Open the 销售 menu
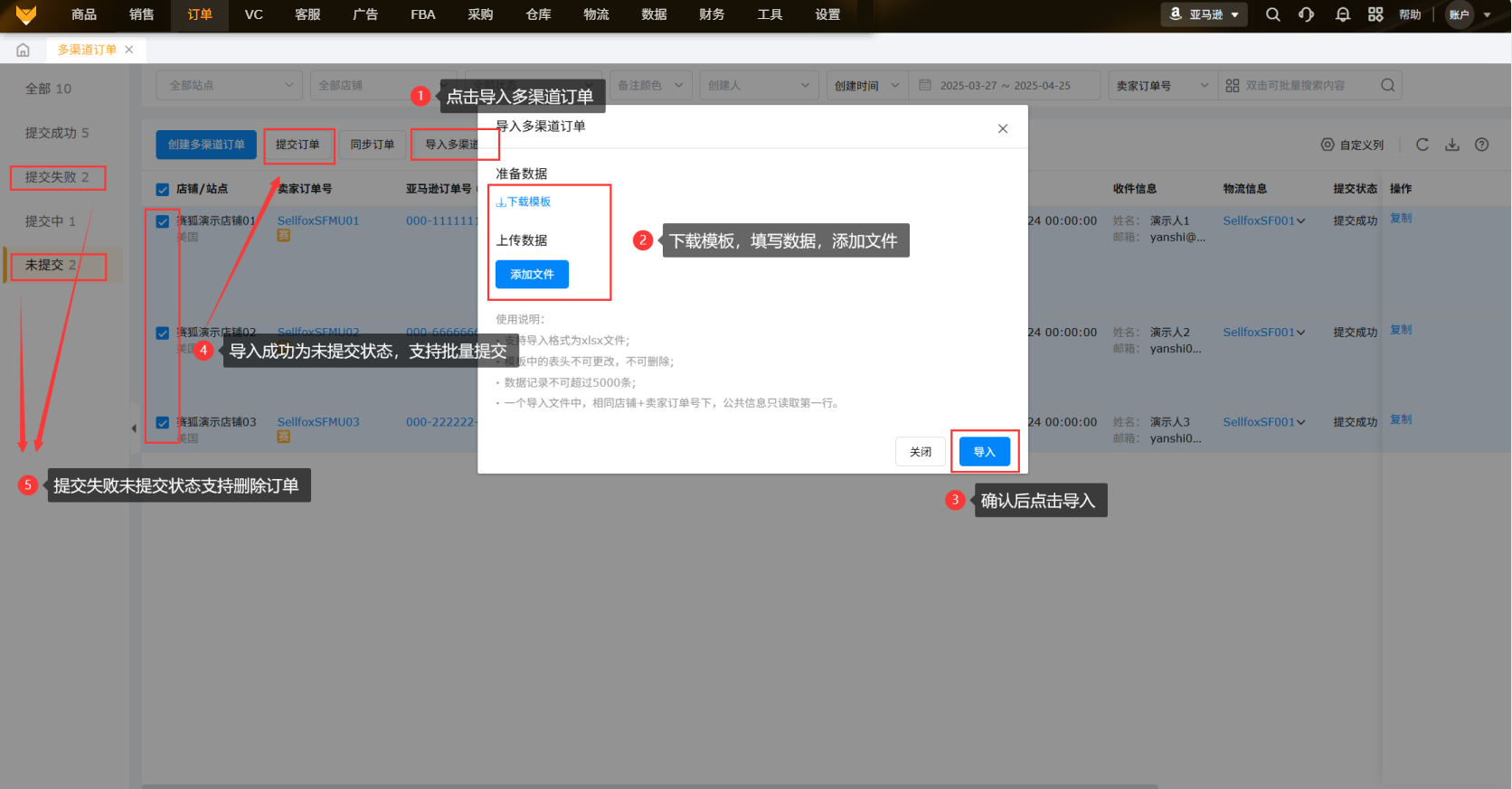 point(142,14)
